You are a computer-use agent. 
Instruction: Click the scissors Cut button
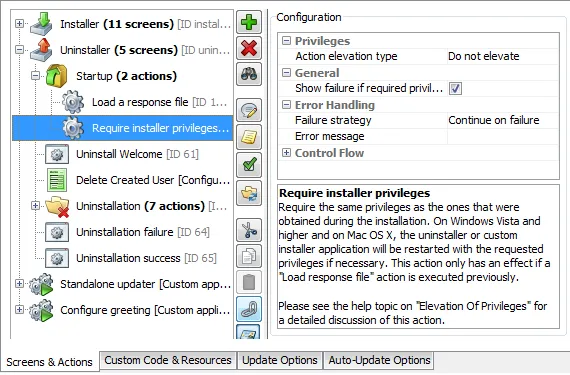[249, 230]
